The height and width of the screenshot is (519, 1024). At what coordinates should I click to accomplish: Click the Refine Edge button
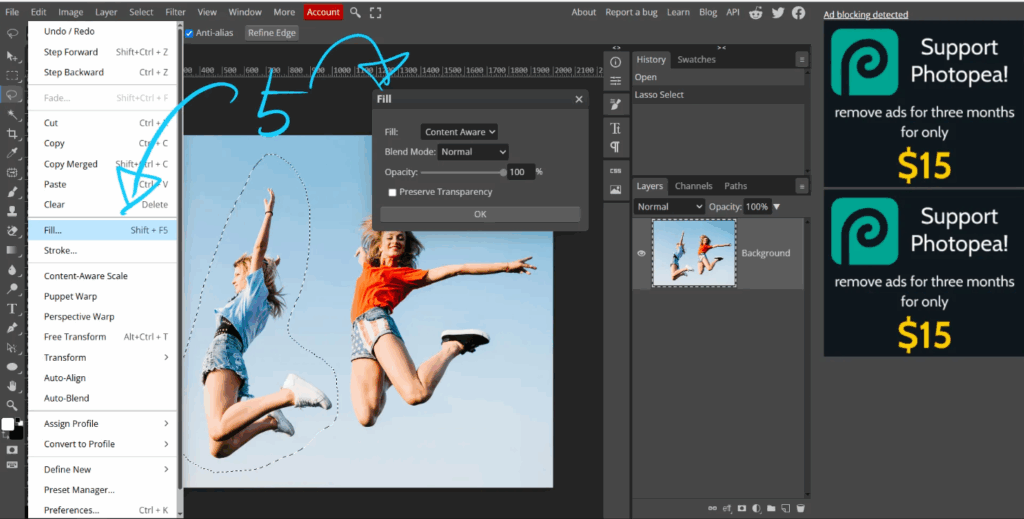coord(272,33)
